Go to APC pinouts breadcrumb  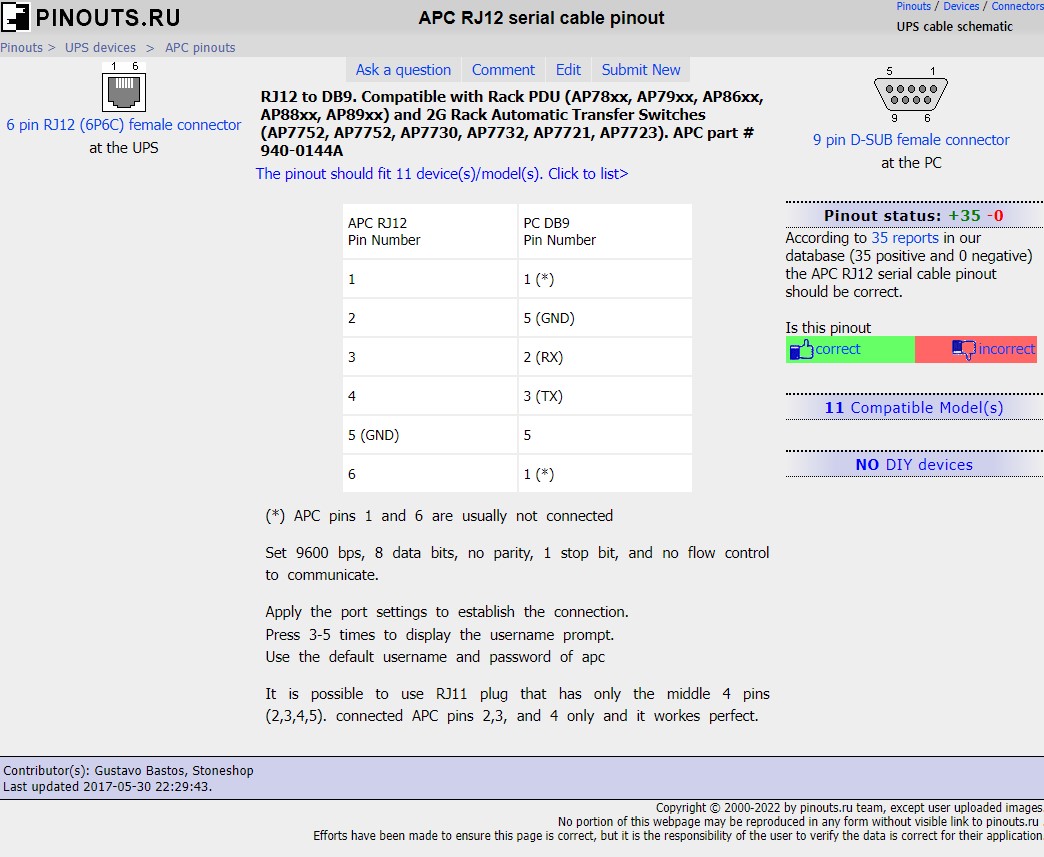(x=200, y=47)
